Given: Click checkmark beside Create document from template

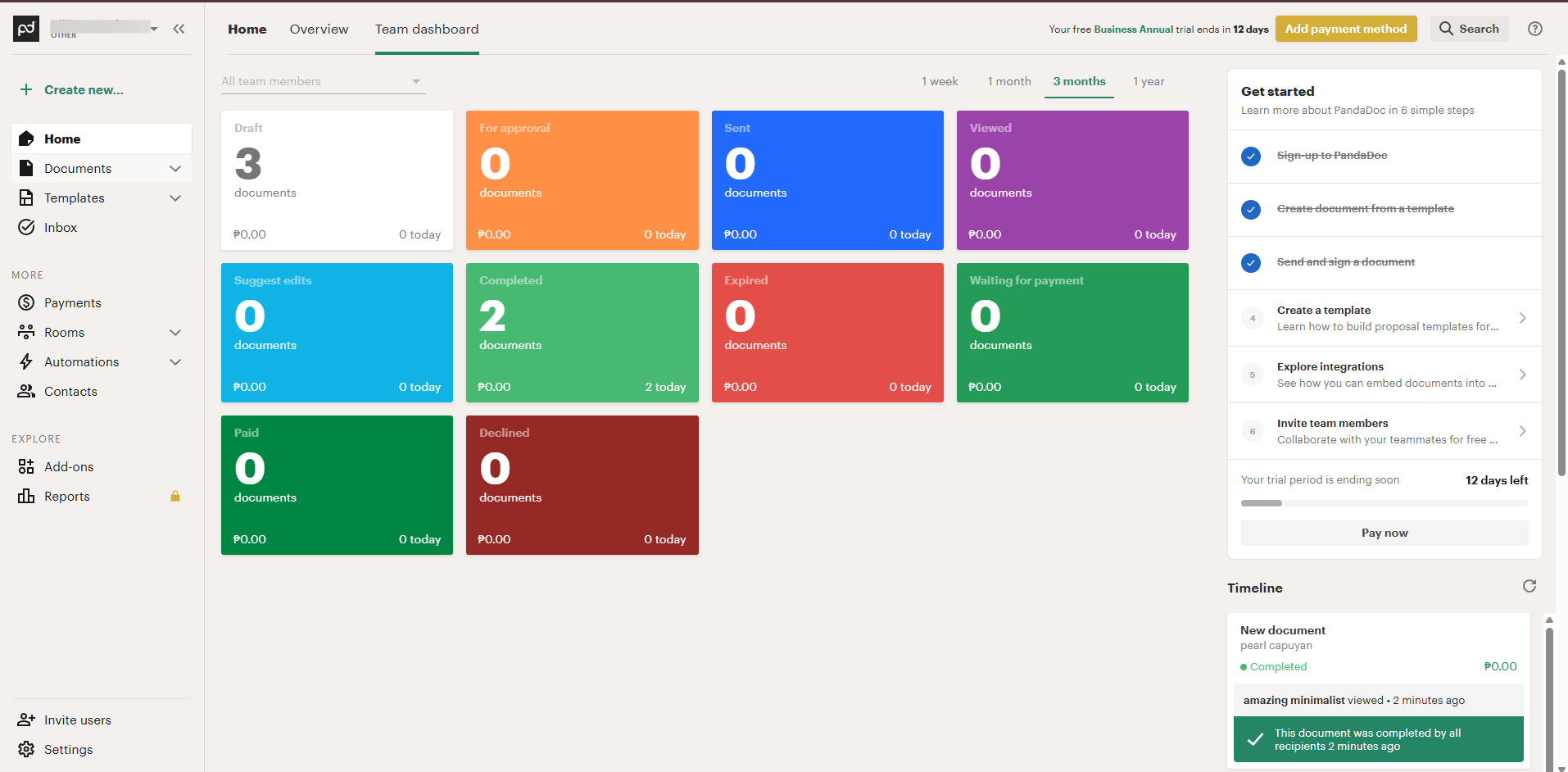Looking at the screenshot, I should [1250, 209].
